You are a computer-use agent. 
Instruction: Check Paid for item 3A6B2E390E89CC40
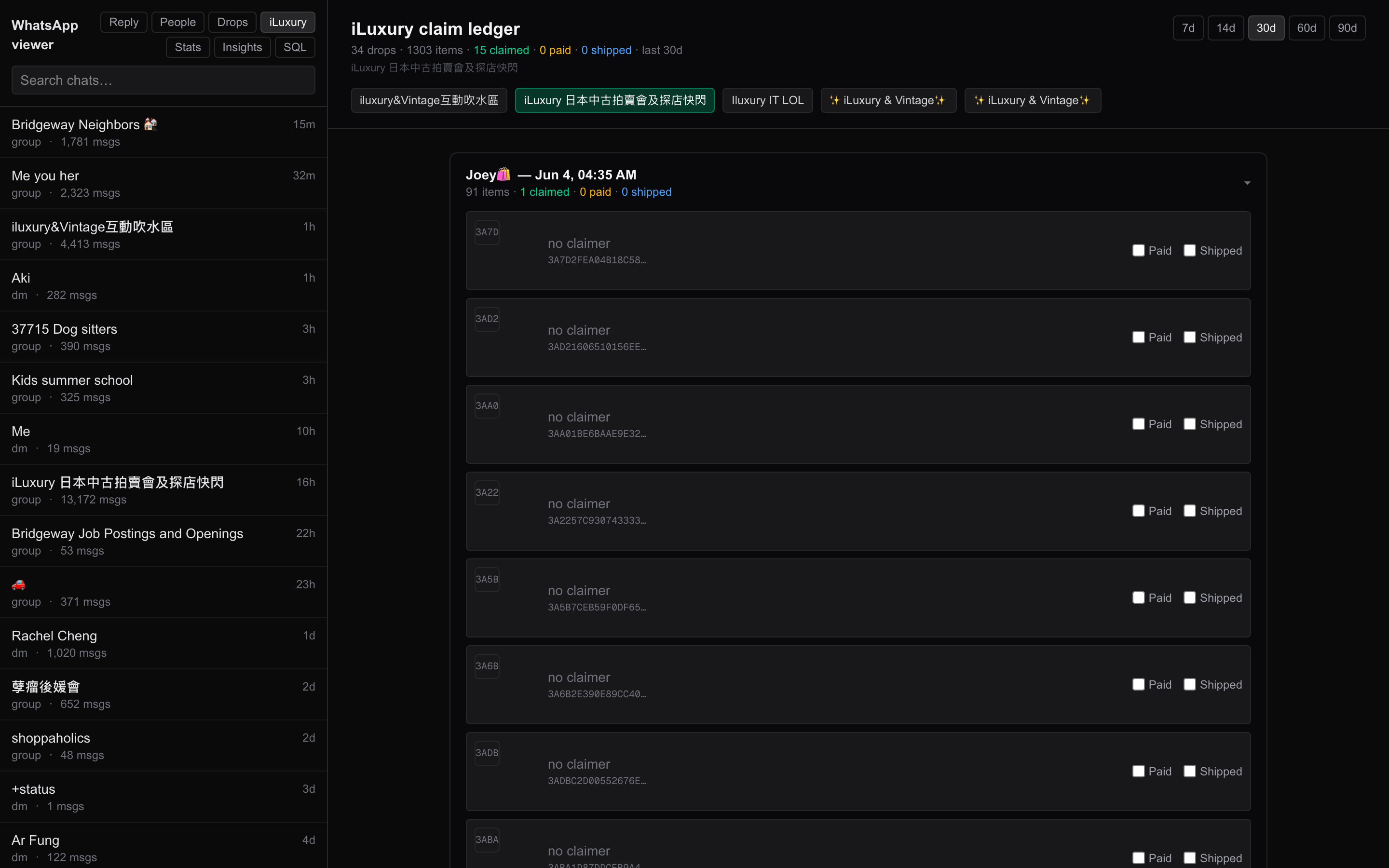[x=1138, y=684]
